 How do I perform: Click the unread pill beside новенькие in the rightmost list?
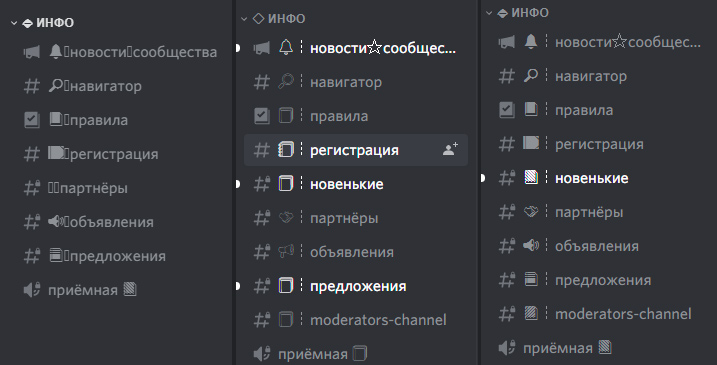tap(482, 178)
